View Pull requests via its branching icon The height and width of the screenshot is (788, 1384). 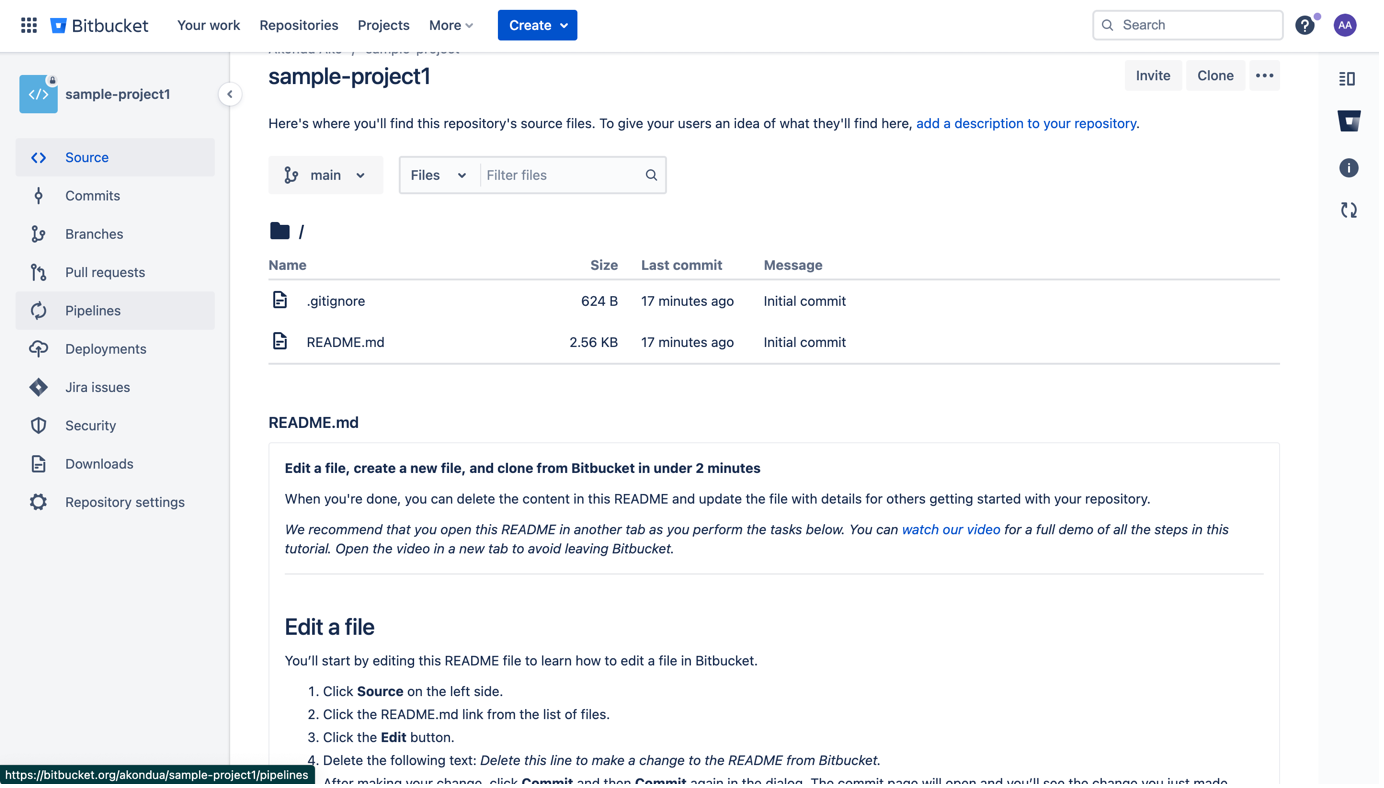point(37,271)
